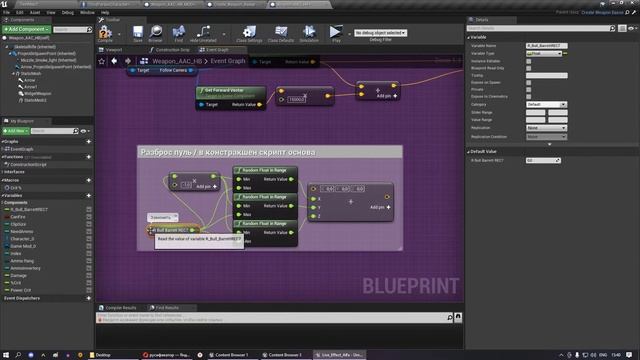The width and height of the screenshot is (640, 360).
Task: Click the Browse toolbar icon
Action: pos(156,32)
